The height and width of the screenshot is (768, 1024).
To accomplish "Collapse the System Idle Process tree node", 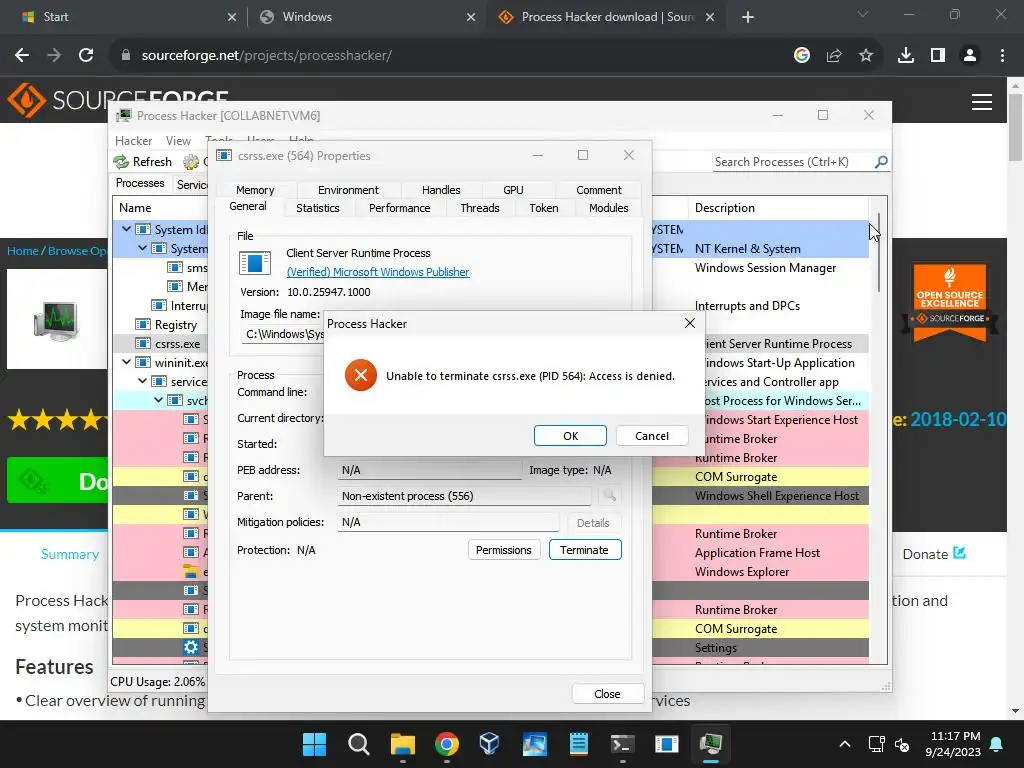I will [x=126, y=229].
